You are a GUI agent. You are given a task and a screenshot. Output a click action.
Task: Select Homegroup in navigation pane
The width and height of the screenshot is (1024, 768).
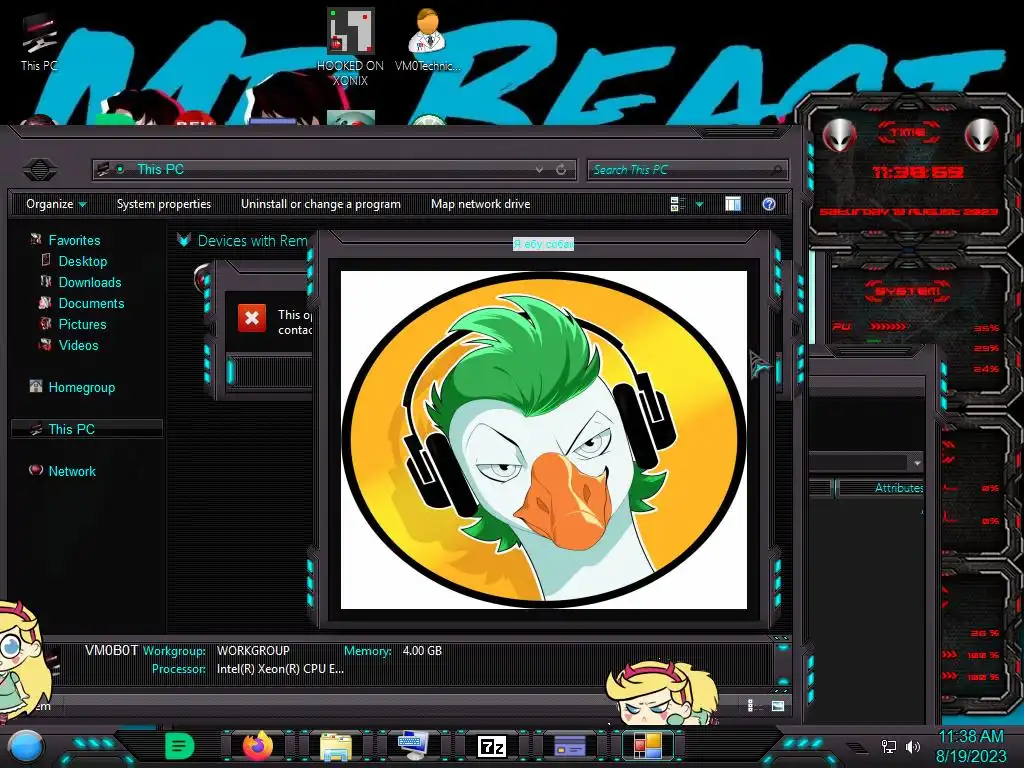(x=81, y=387)
